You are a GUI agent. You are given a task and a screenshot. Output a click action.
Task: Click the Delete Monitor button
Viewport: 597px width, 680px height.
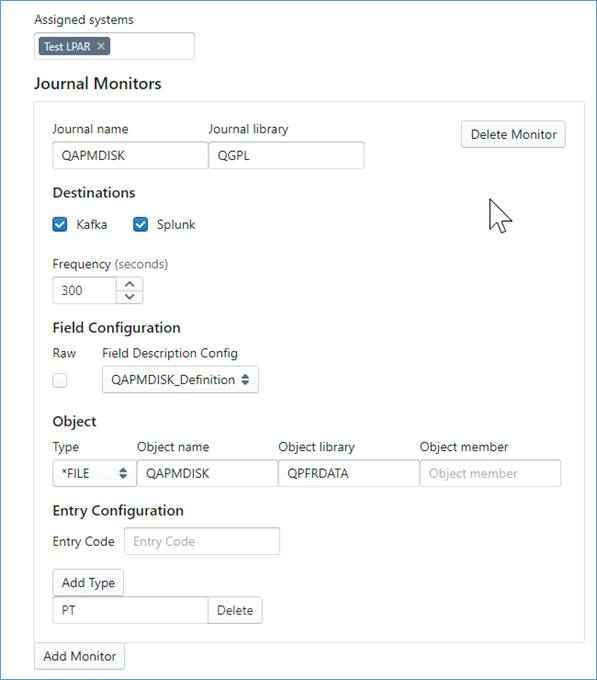pos(513,134)
